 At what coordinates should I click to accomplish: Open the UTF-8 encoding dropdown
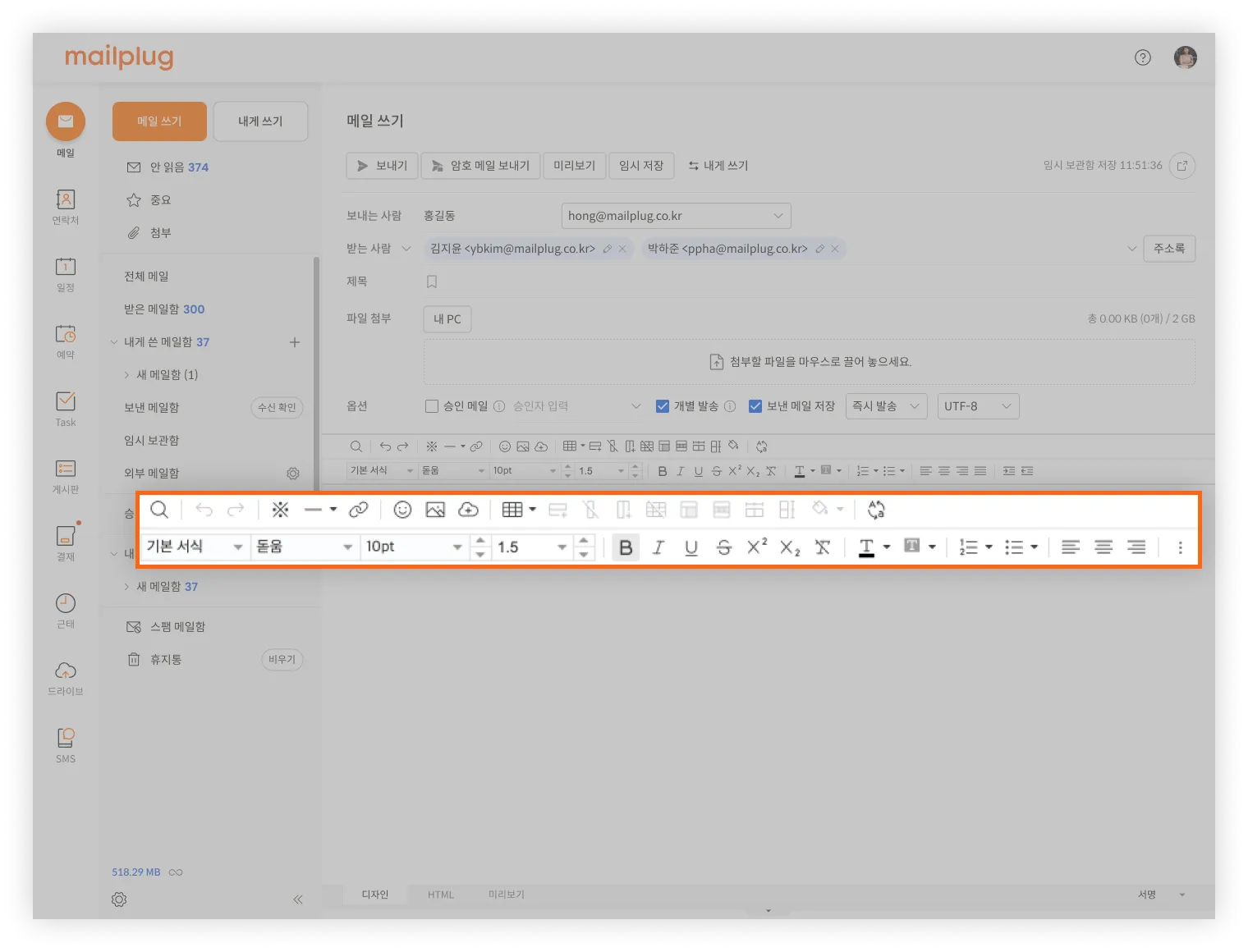point(979,406)
